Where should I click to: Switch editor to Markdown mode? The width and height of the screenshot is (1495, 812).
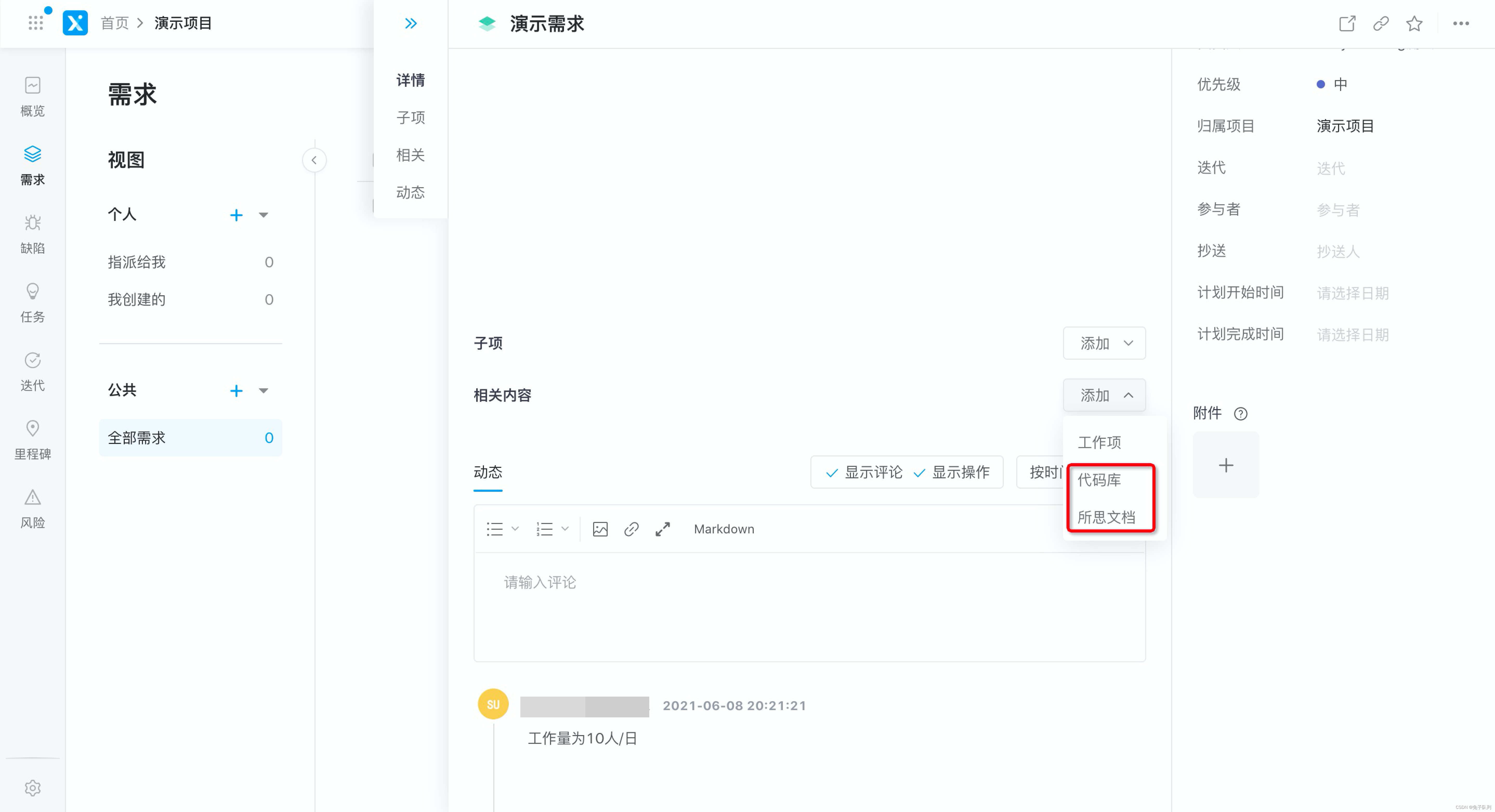(x=724, y=529)
